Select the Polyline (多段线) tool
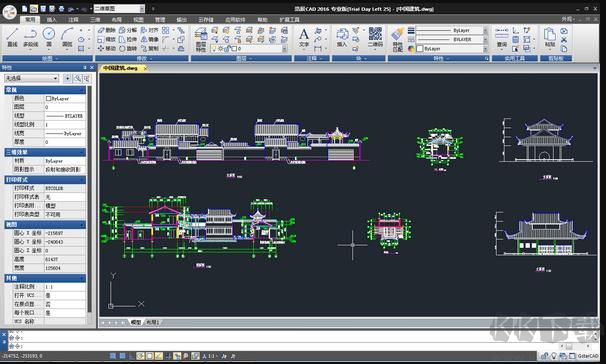Viewport: 606px width, 364px height. coord(31,37)
